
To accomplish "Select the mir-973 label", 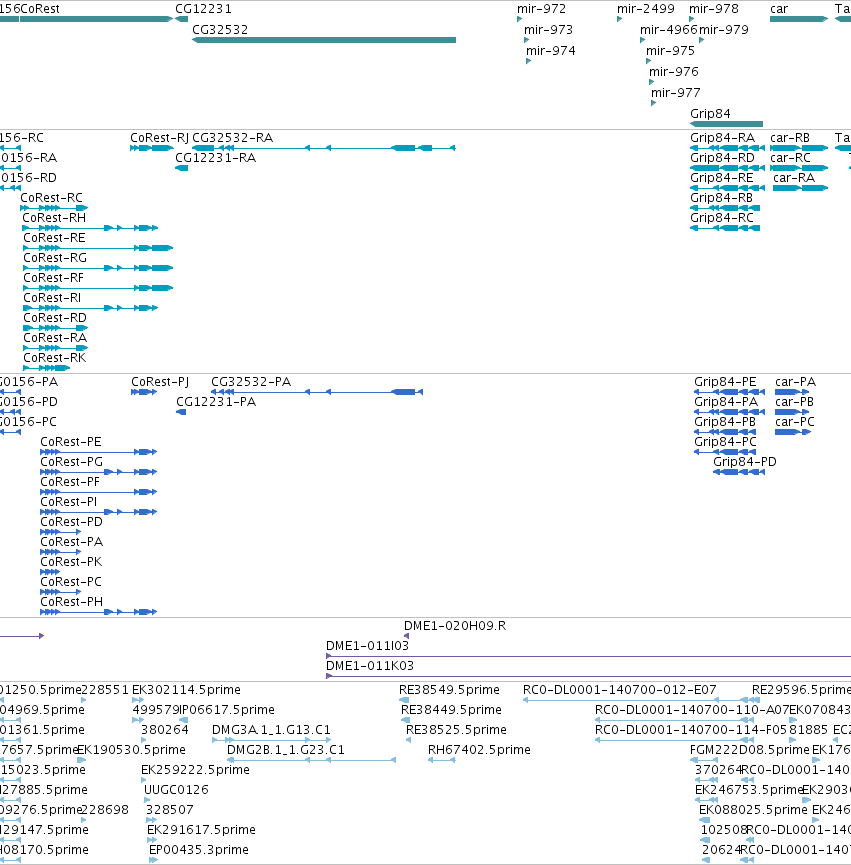I will pos(548,30).
